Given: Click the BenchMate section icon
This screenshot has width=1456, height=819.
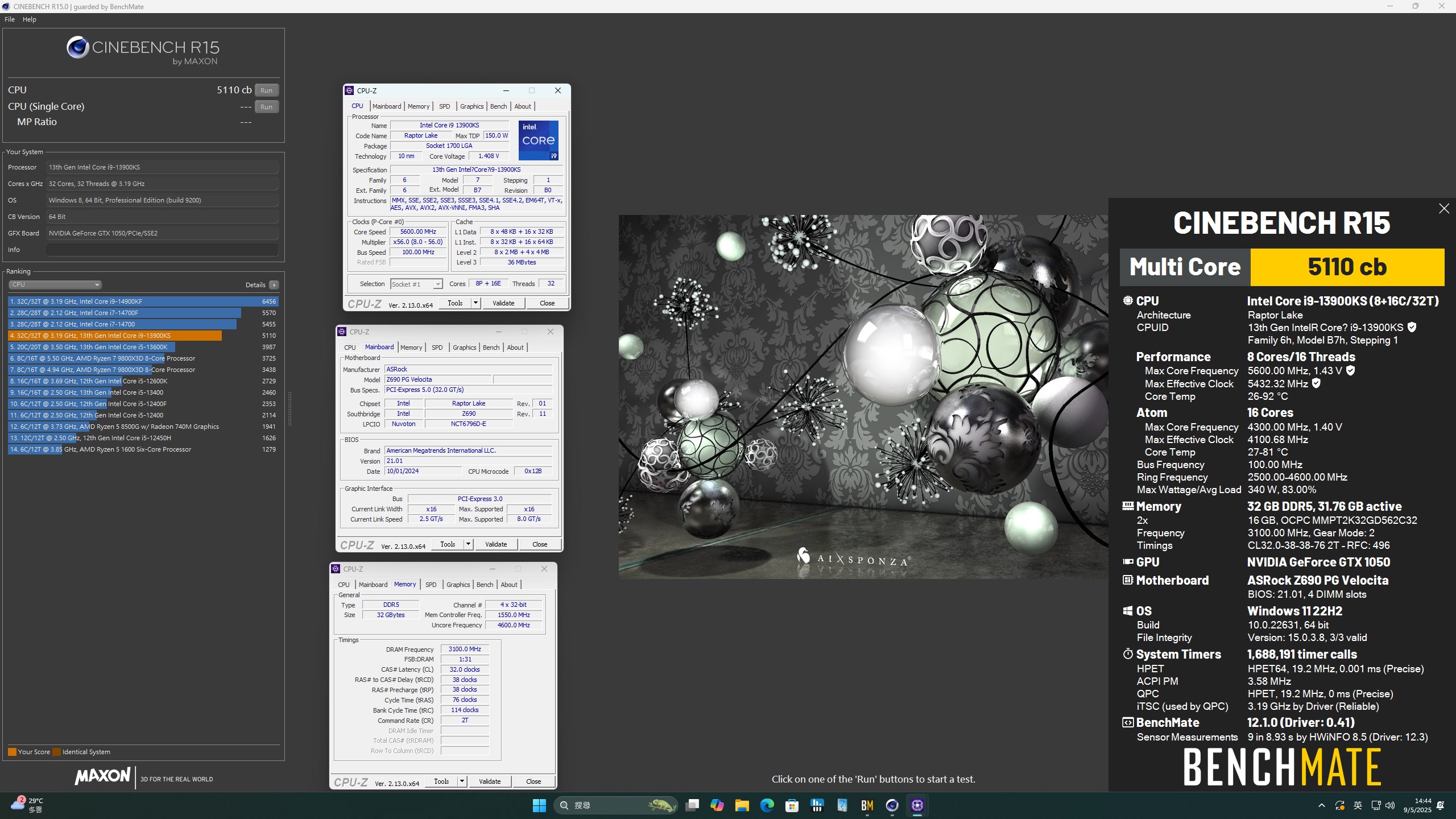Looking at the screenshot, I should point(1128,722).
